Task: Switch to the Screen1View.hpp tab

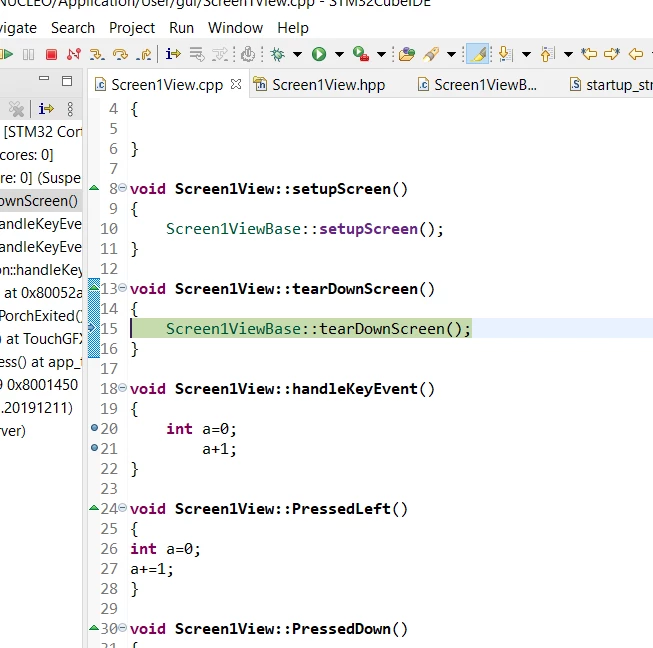Action: [320, 85]
